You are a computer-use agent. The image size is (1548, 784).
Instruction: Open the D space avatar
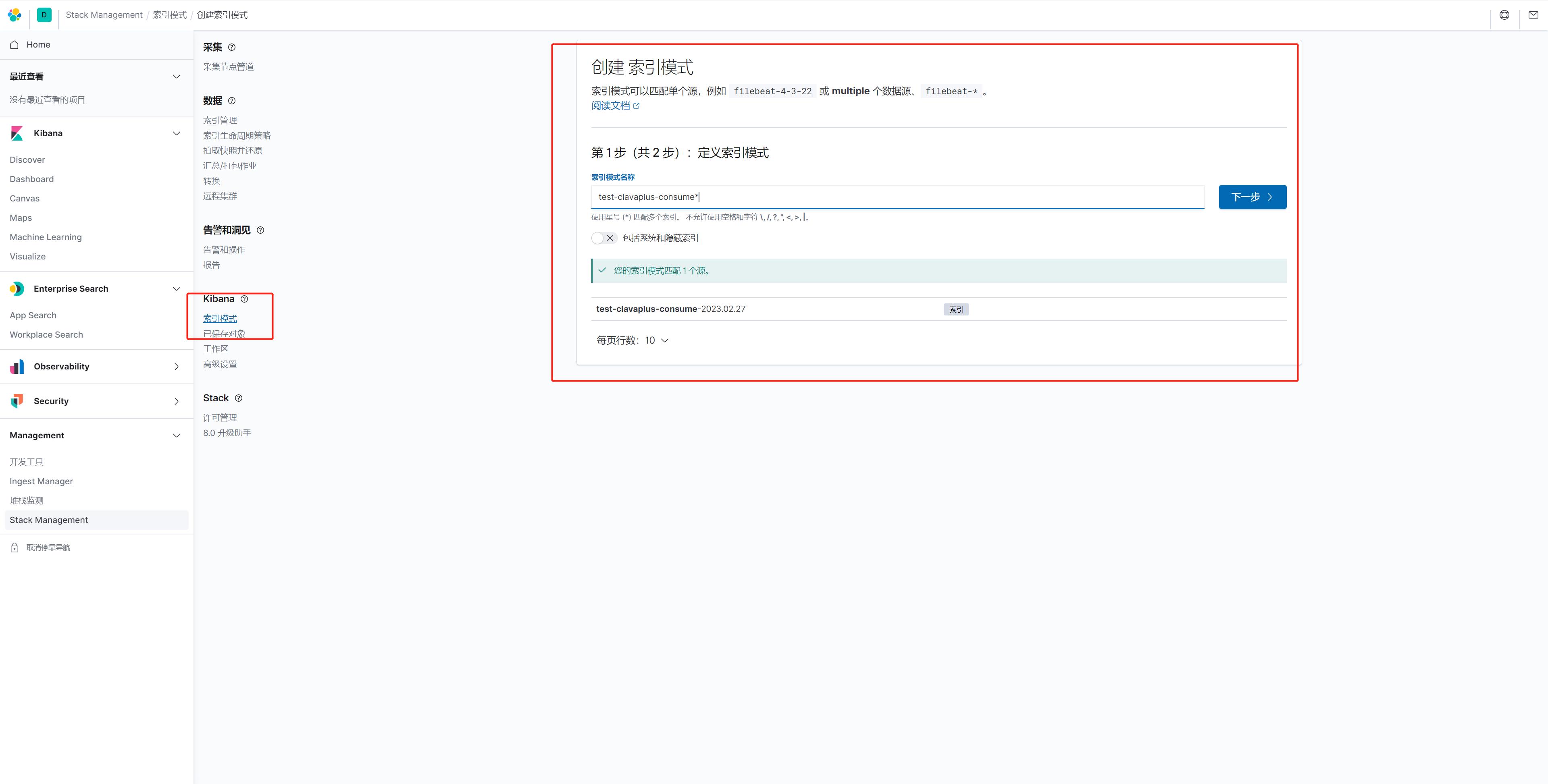[44, 15]
